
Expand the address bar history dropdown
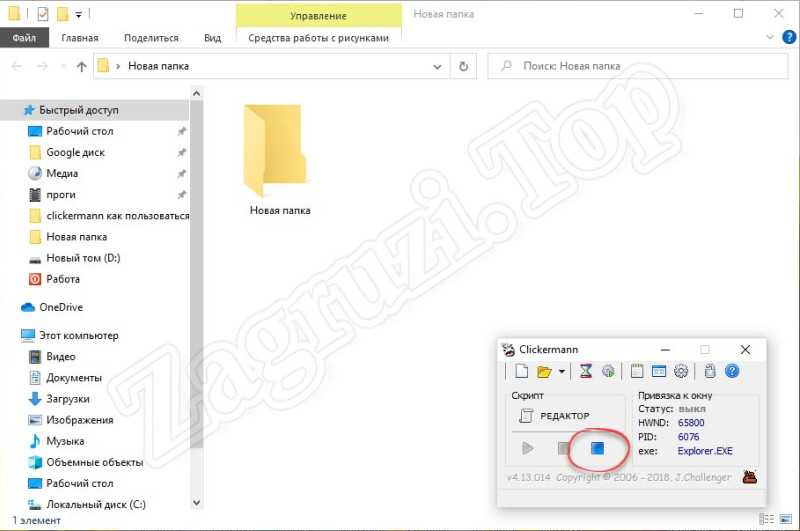point(437,66)
